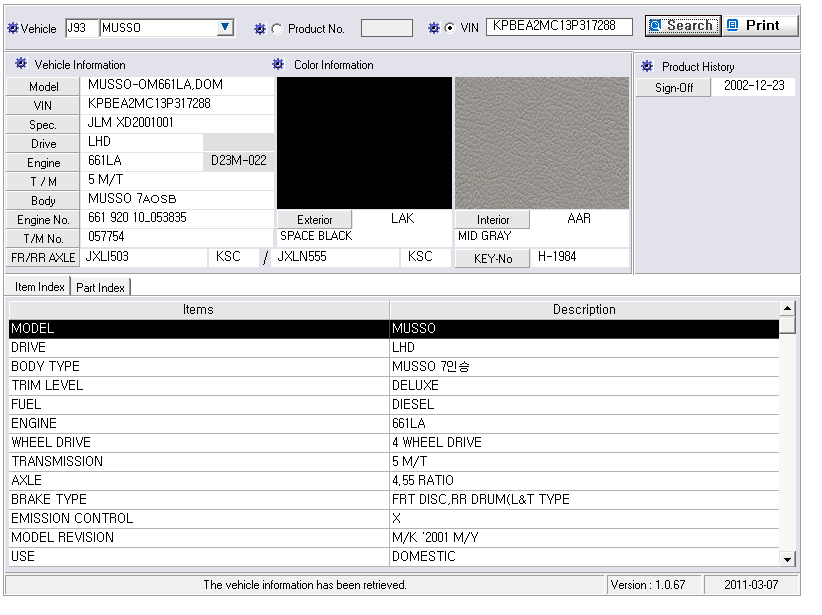
Task: Open the MUSSO vehicle dropdown
Action: (225, 28)
